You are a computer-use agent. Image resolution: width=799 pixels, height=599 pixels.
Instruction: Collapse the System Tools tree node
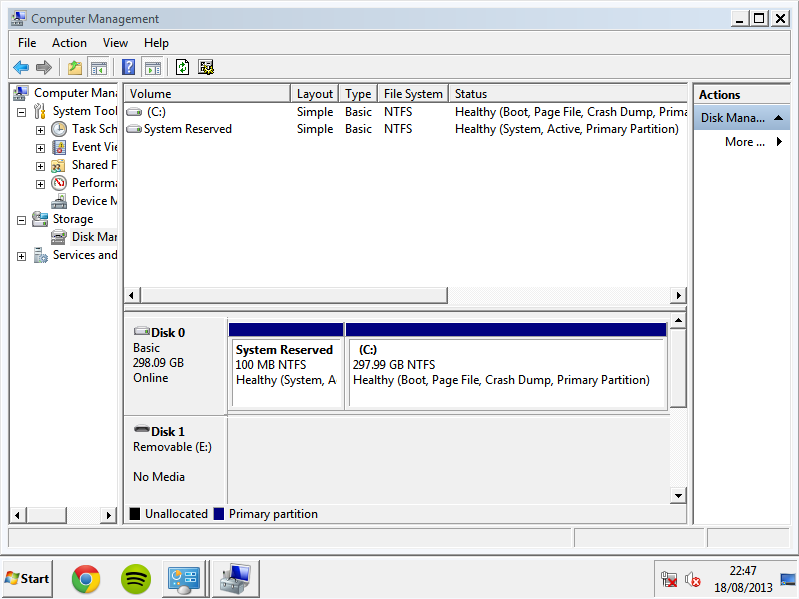coord(21,112)
